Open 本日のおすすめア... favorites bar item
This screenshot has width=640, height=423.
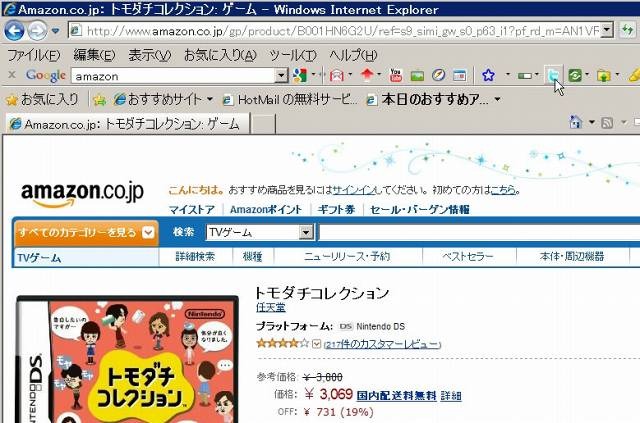pos(434,99)
